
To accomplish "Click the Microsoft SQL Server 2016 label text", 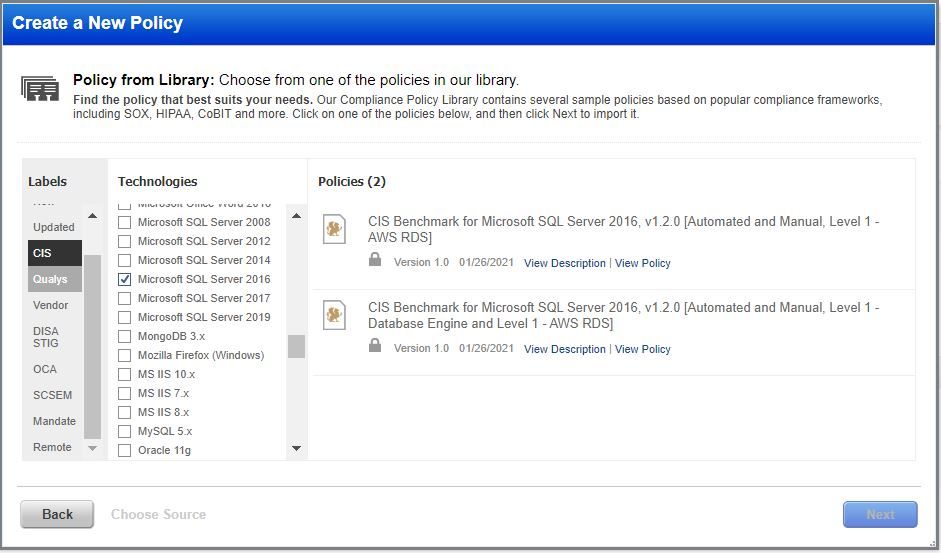I will [x=204, y=279].
